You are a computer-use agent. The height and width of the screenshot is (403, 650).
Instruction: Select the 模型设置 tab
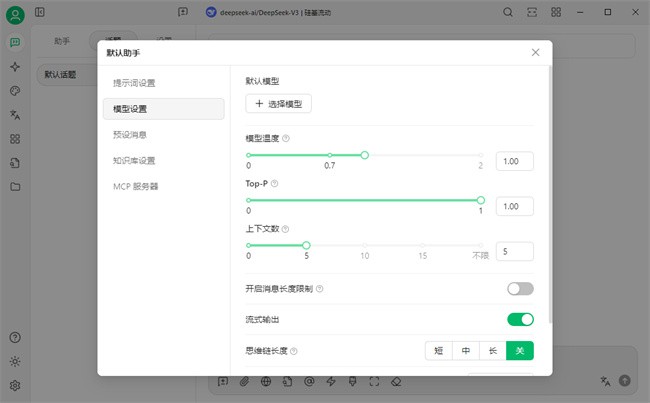163,109
